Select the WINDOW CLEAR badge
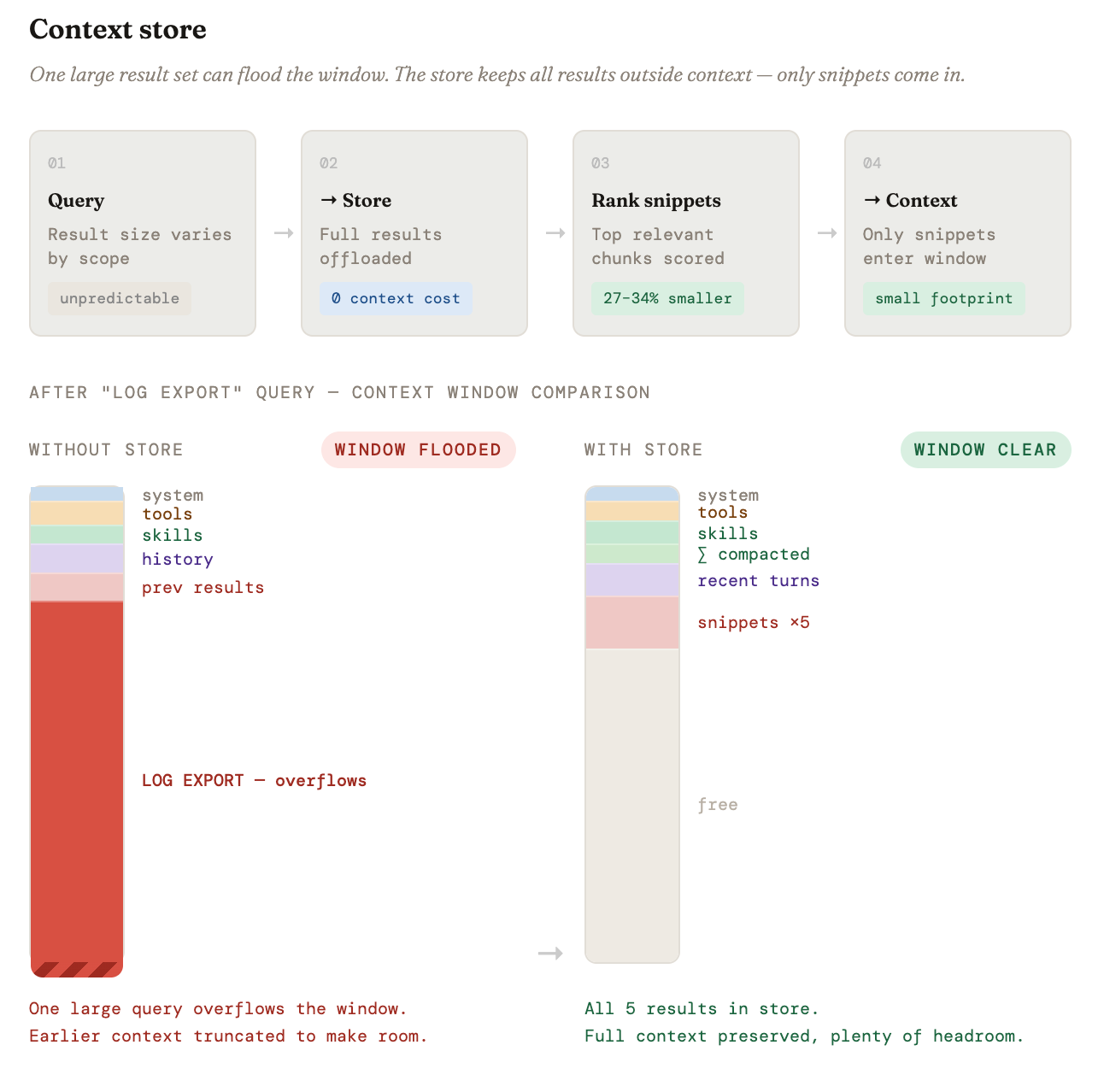Image resolution: width=1104 pixels, height=1092 pixels. (985, 449)
